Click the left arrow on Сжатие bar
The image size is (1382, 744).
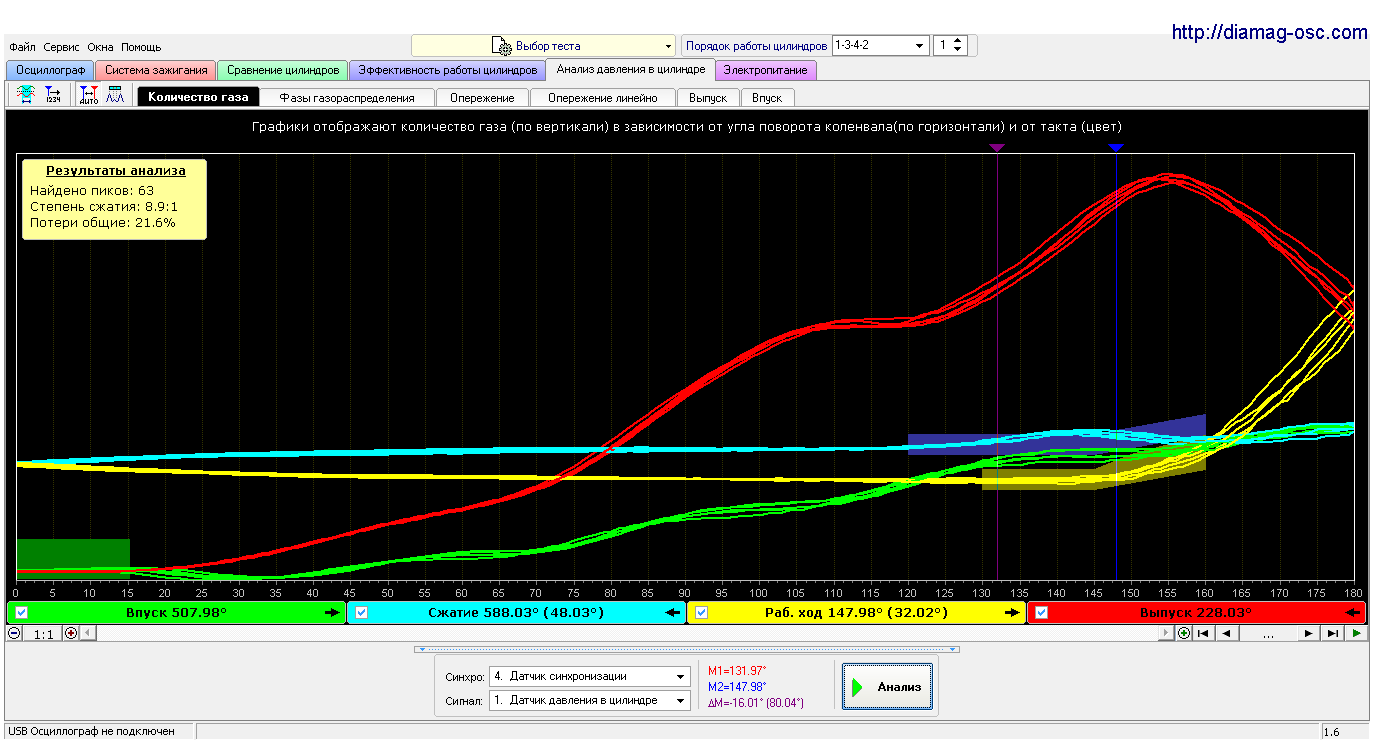[x=671, y=613]
